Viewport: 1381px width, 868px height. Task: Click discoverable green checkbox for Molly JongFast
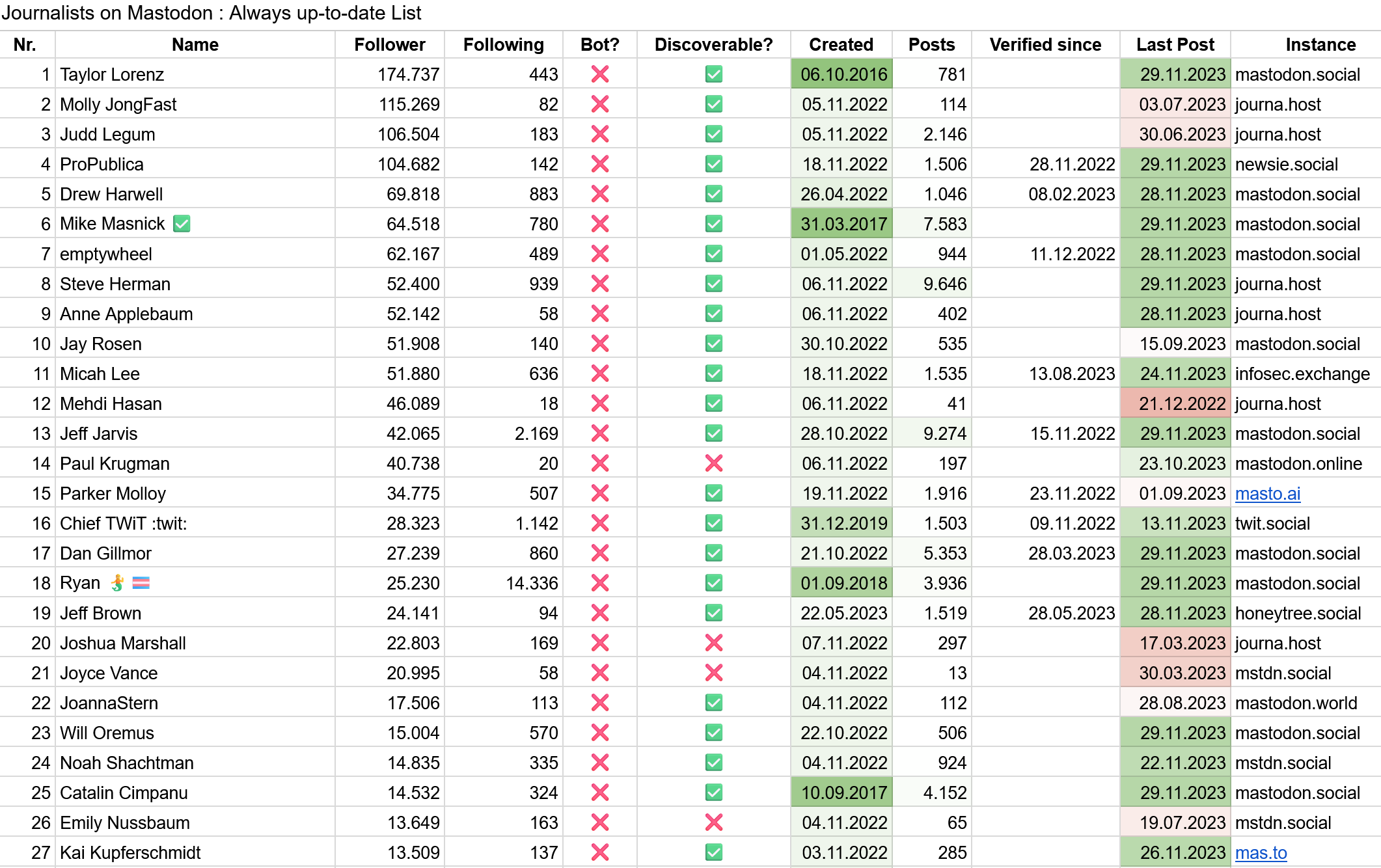pyautogui.click(x=713, y=104)
